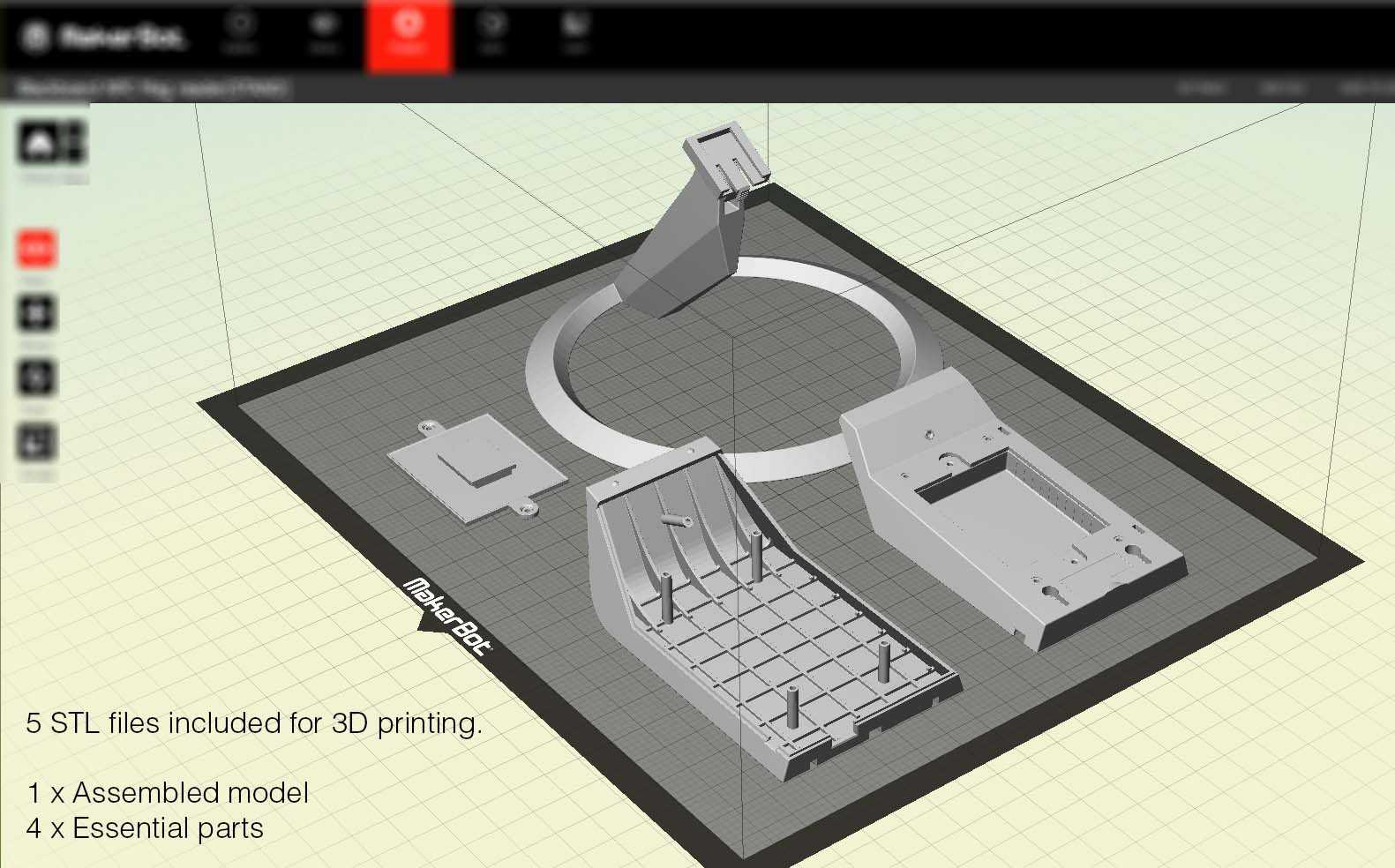Pick the Scale tool in the sidebar

click(x=36, y=442)
